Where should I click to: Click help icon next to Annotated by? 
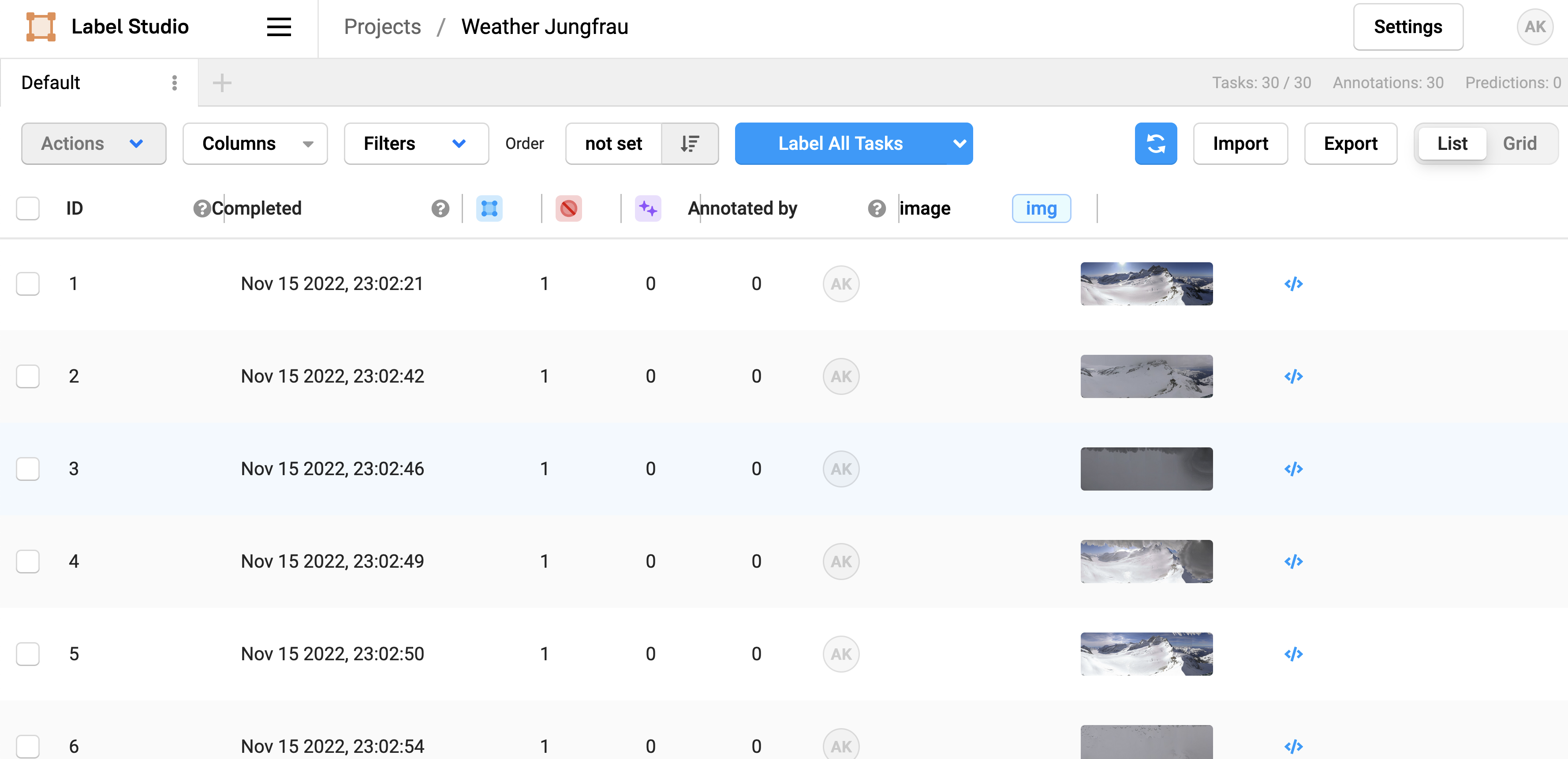coord(877,209)
